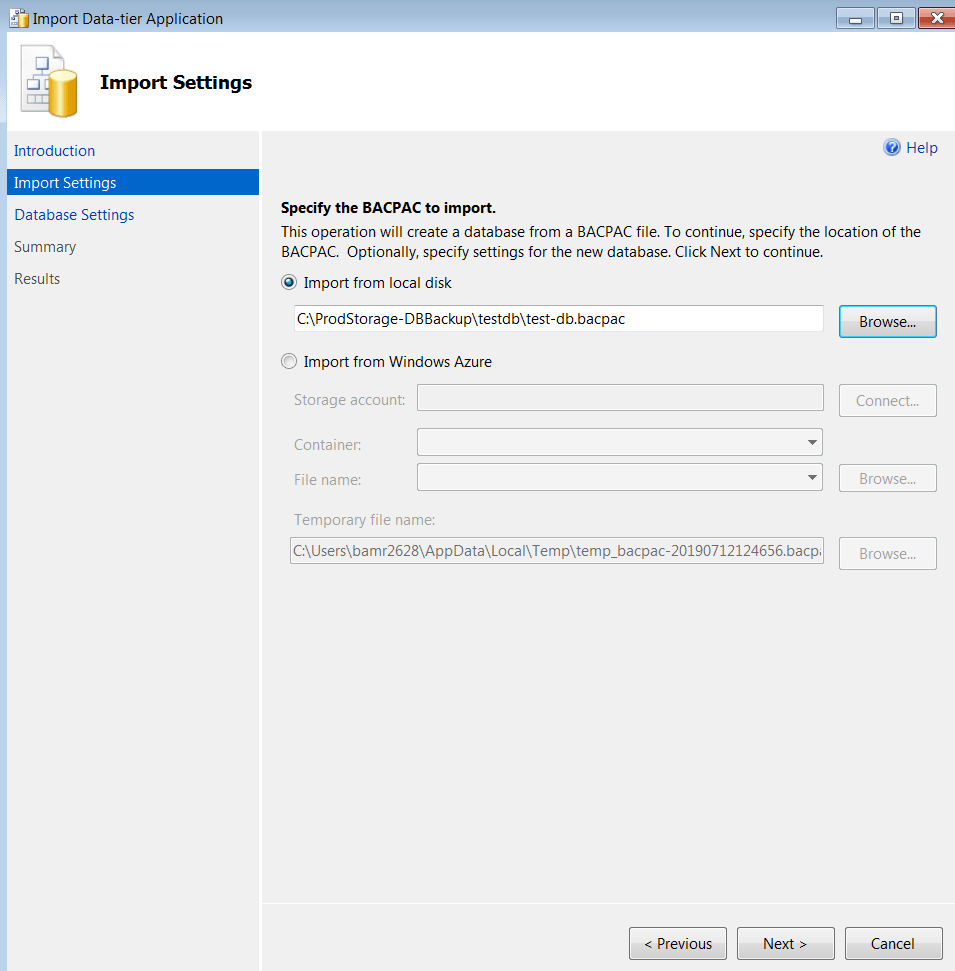Select the Import Settings sidebar item
The width and height of the screenshot is (955, 971).
click(65, 183)
